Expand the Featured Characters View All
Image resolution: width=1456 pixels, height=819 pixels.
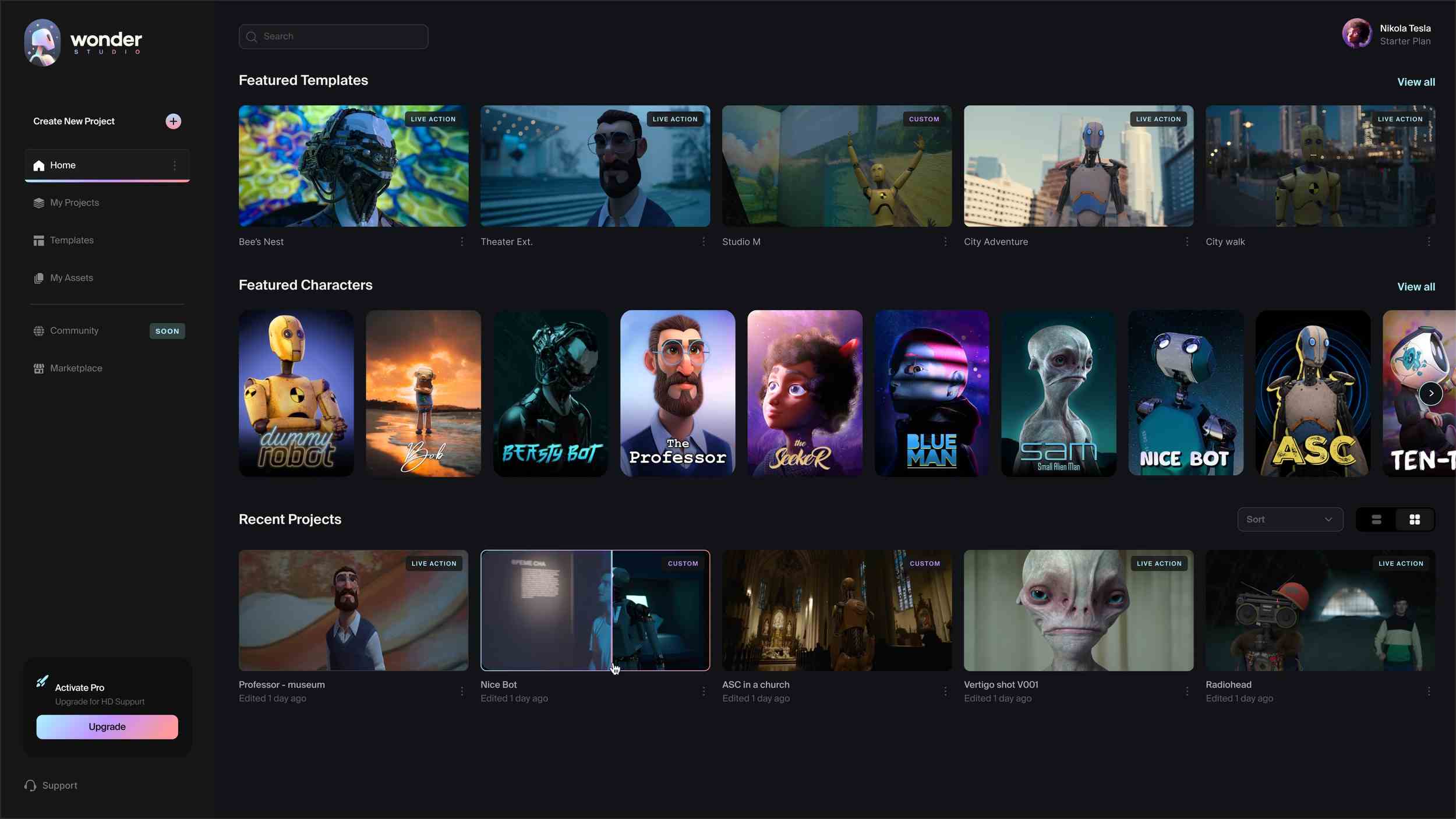pos(1416,287)
